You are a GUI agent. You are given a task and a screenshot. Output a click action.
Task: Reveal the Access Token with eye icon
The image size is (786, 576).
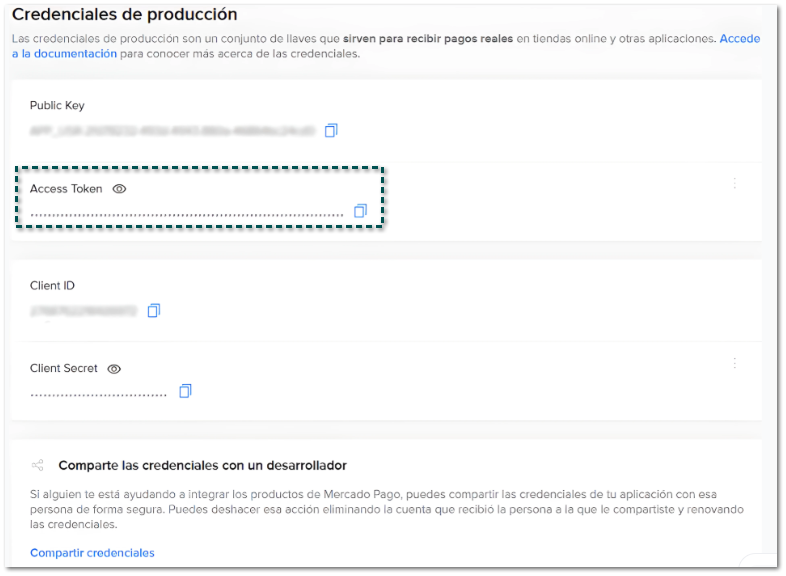[120, 189]
